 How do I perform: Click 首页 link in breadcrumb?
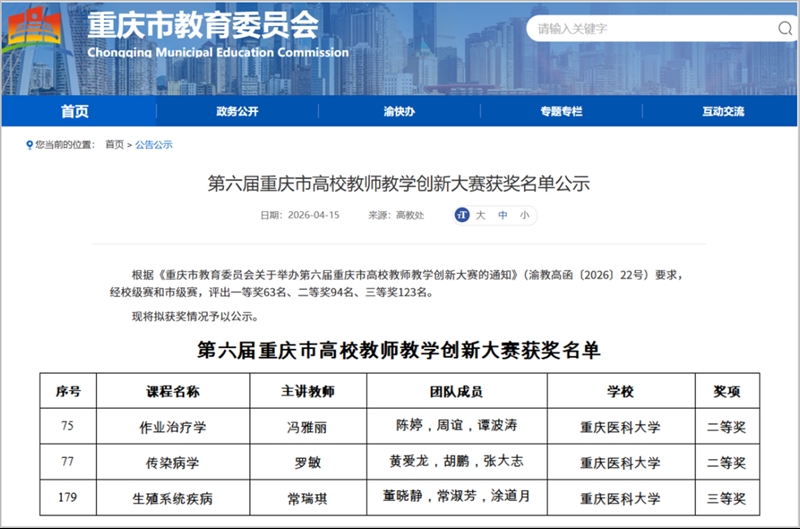(115, 145)
